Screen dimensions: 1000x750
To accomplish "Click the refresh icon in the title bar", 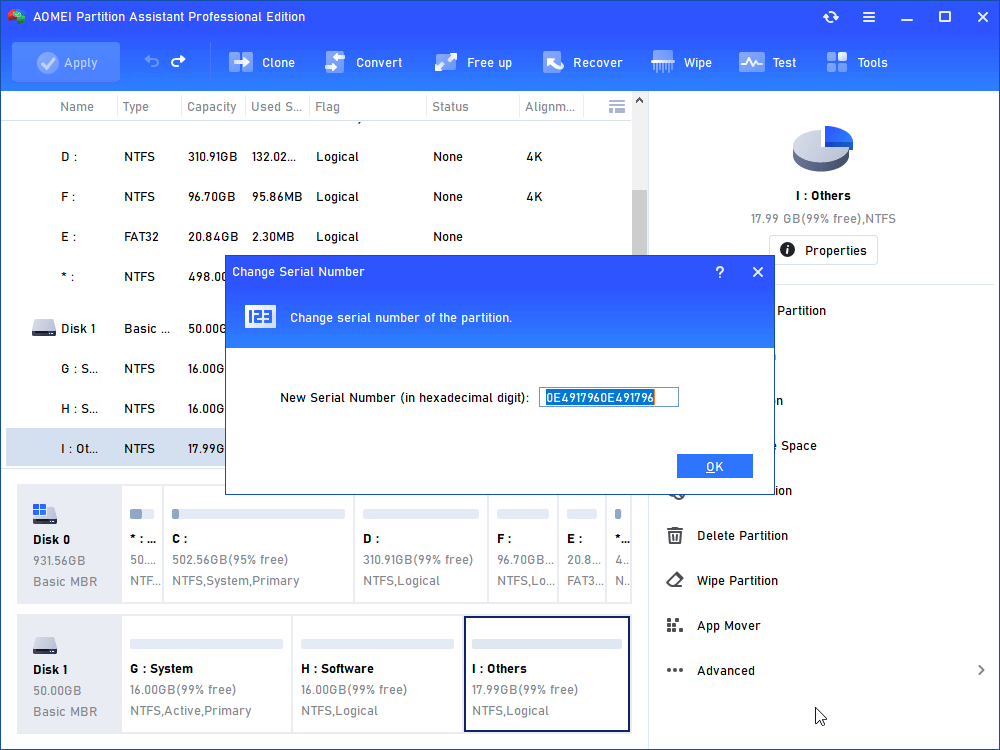I will point(830,17).
